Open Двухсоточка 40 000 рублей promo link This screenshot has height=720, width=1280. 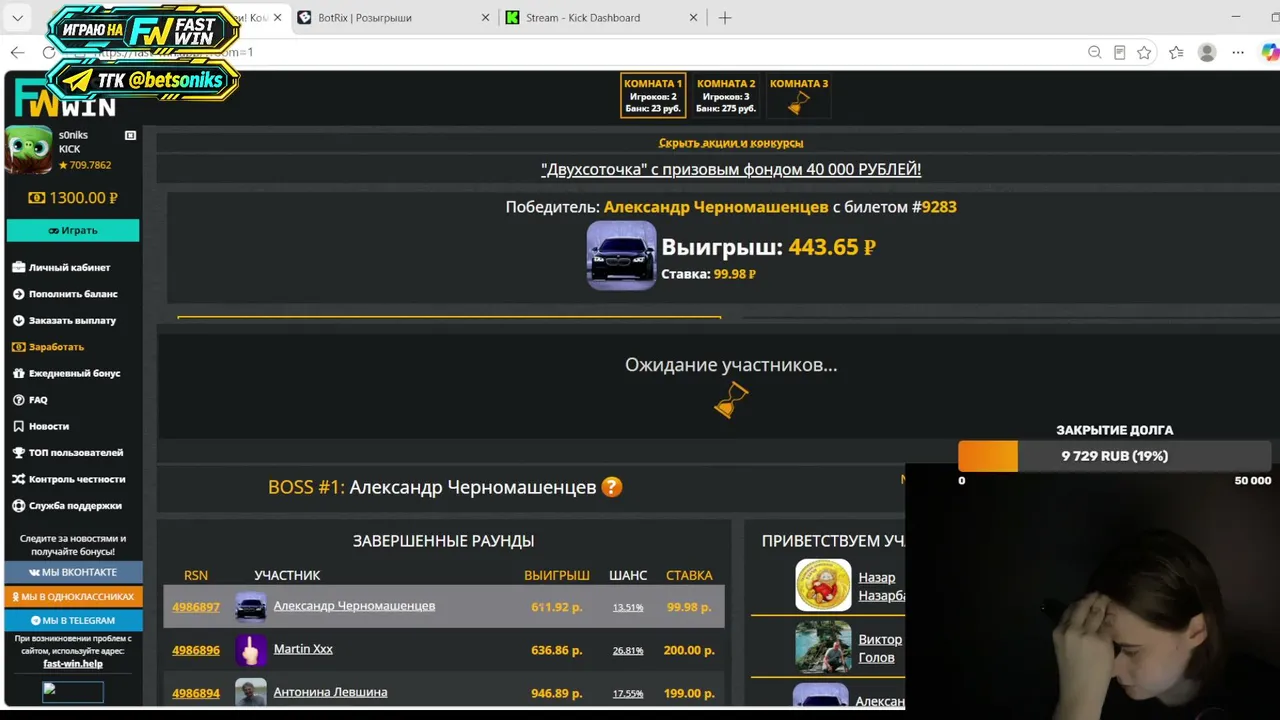tap(731, 170)
